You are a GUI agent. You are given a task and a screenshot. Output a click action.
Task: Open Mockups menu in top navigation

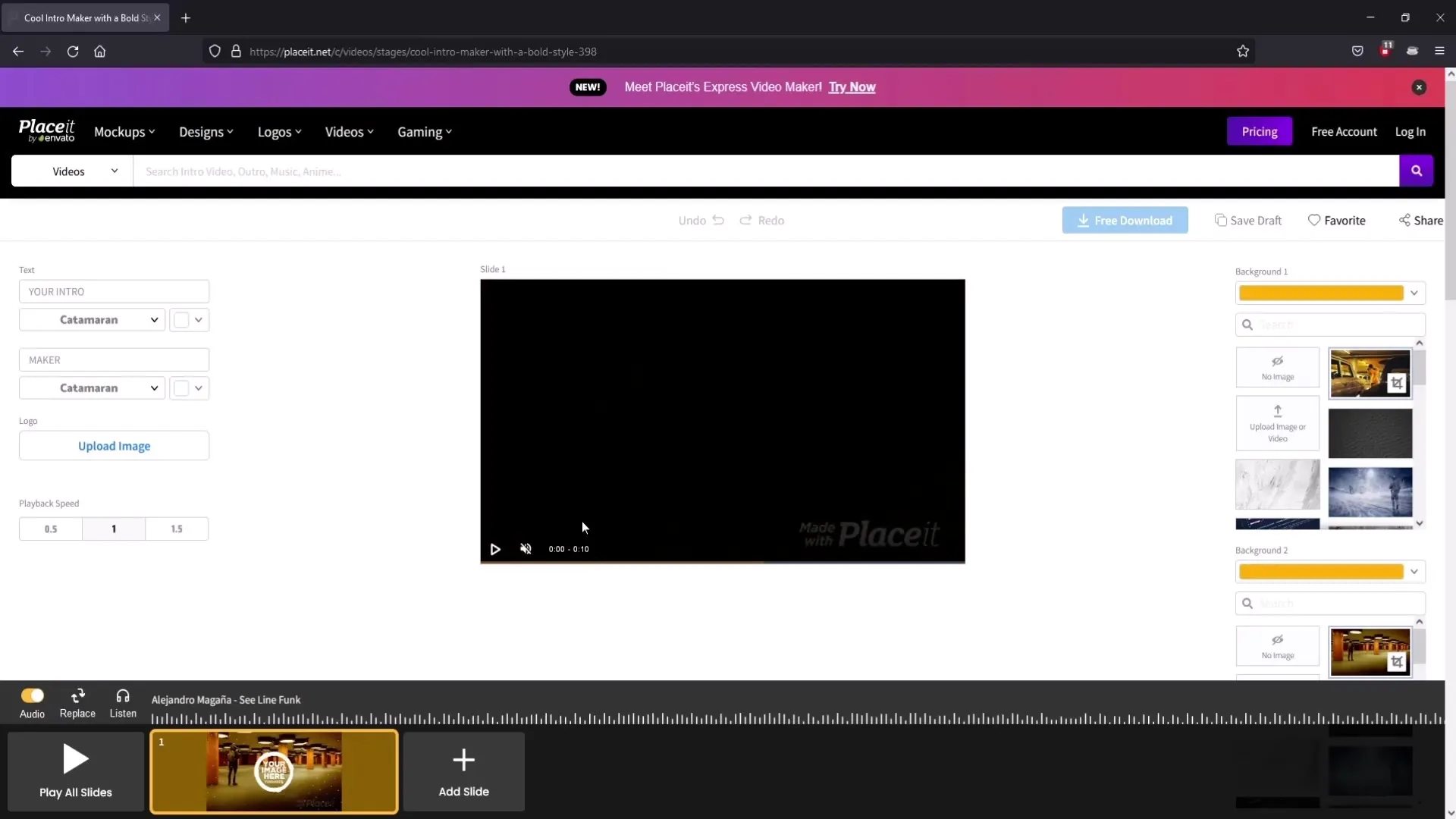coord(124,131)
